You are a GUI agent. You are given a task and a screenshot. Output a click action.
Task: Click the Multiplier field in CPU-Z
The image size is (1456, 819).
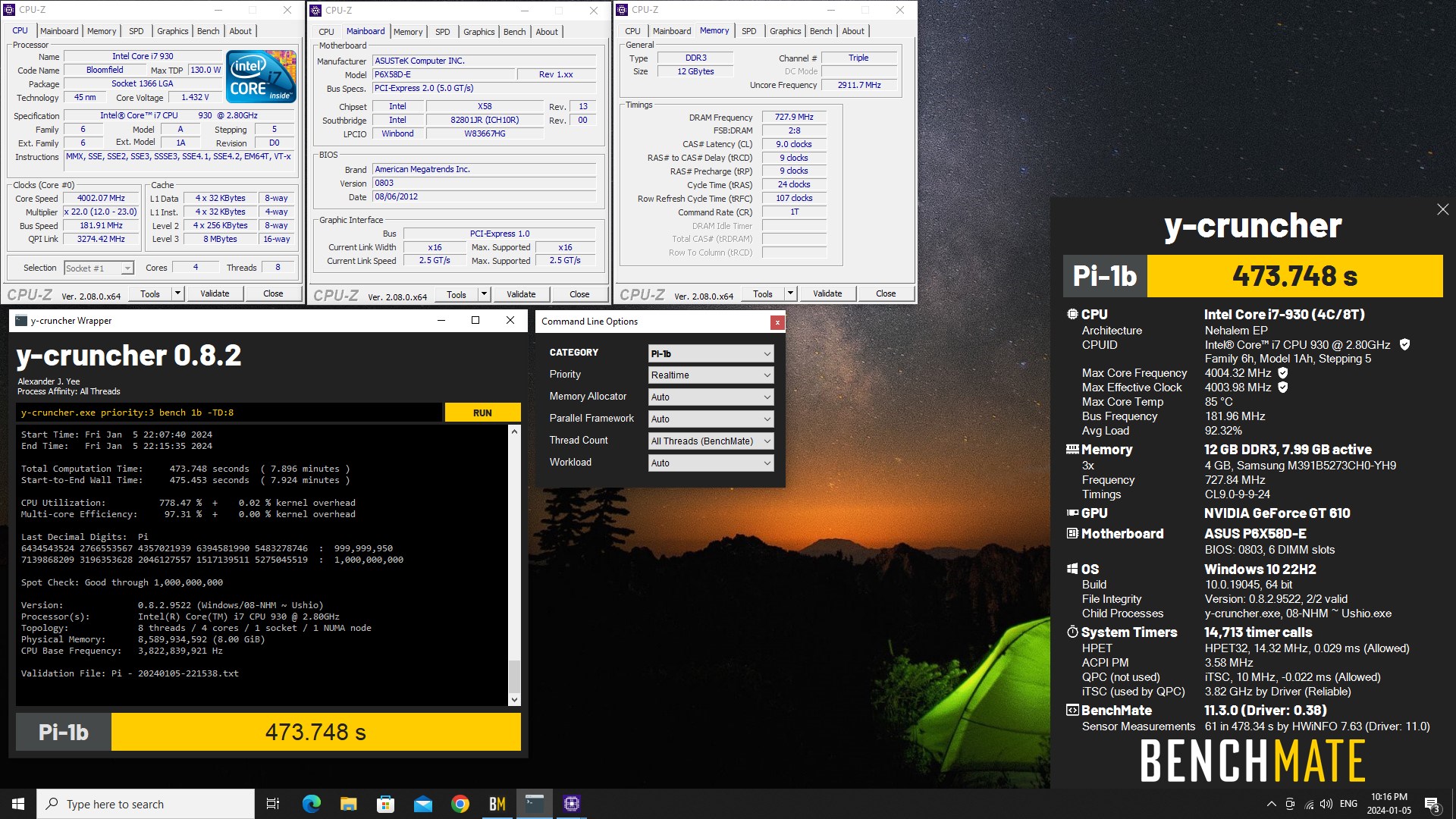[101, 212]
